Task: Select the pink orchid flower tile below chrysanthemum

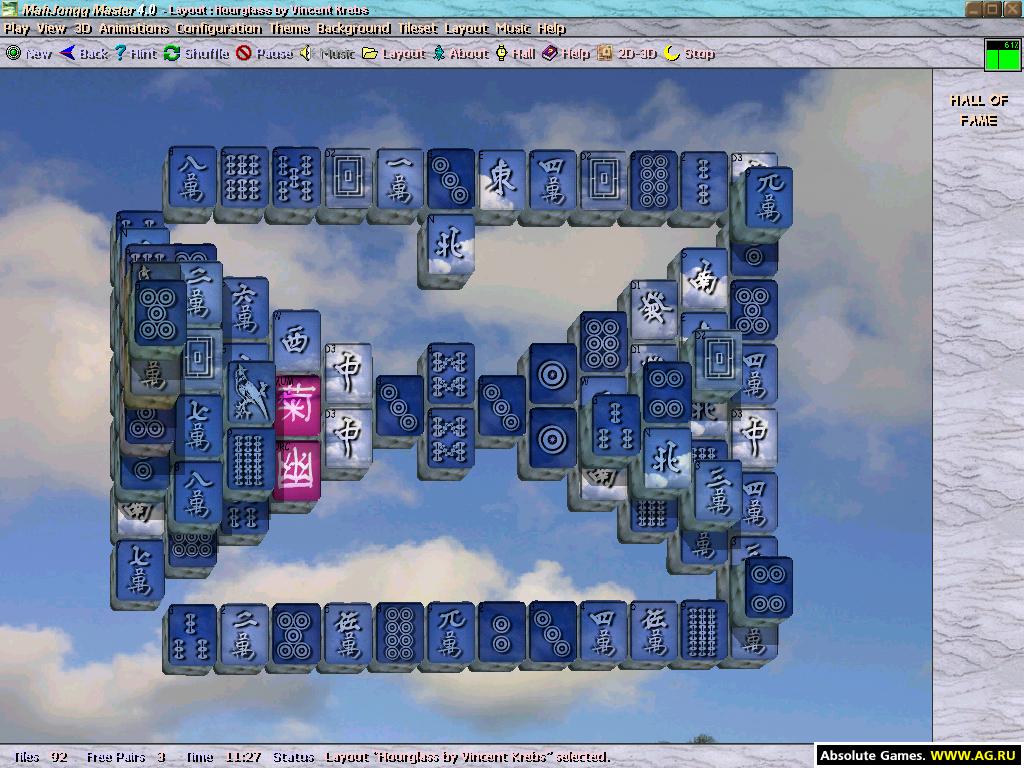Action: click(297, 471)
